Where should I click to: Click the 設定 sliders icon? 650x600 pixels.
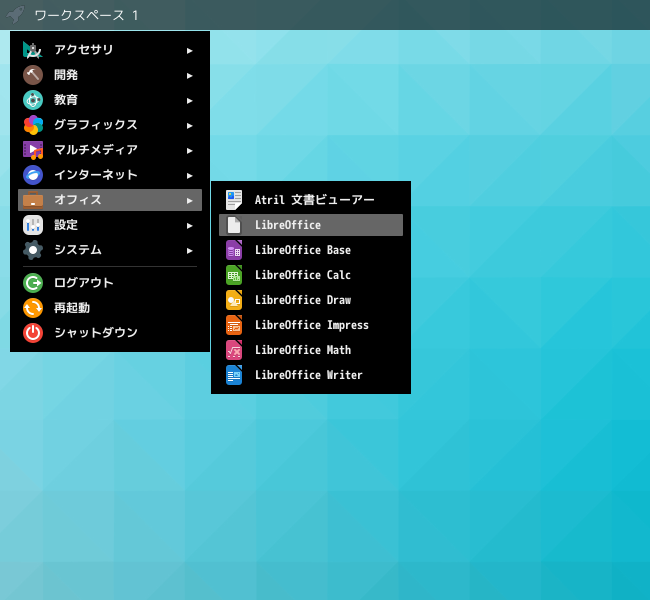(33, 225)
